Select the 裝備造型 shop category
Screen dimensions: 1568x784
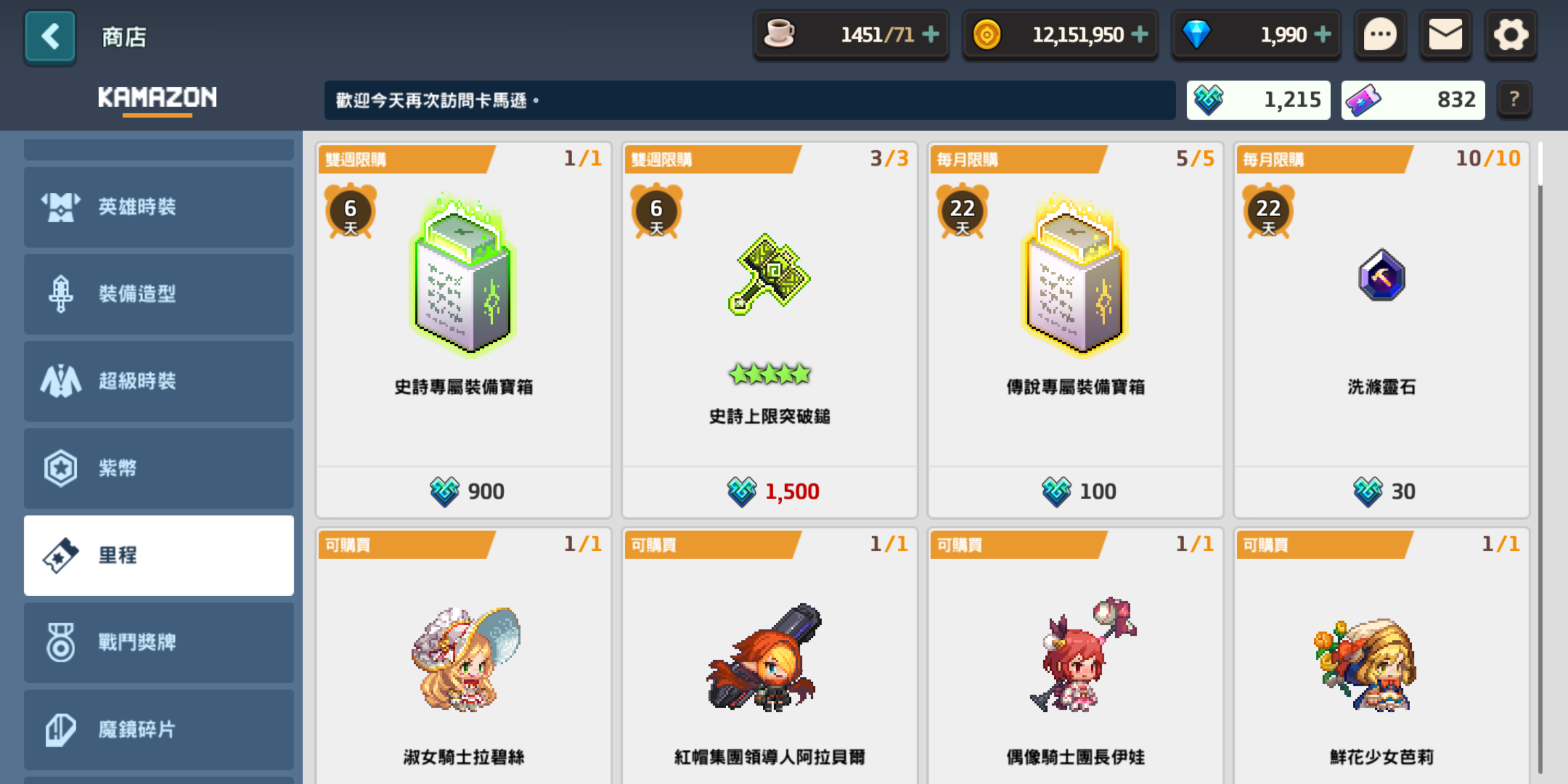(159, 294)
